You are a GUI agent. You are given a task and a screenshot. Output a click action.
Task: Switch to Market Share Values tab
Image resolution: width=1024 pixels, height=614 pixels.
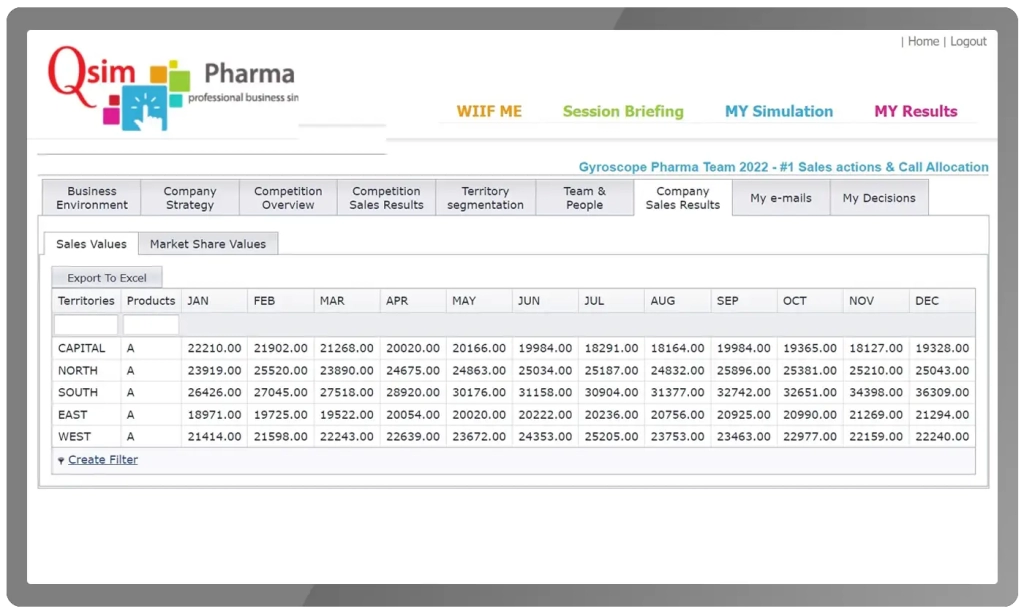208,244
